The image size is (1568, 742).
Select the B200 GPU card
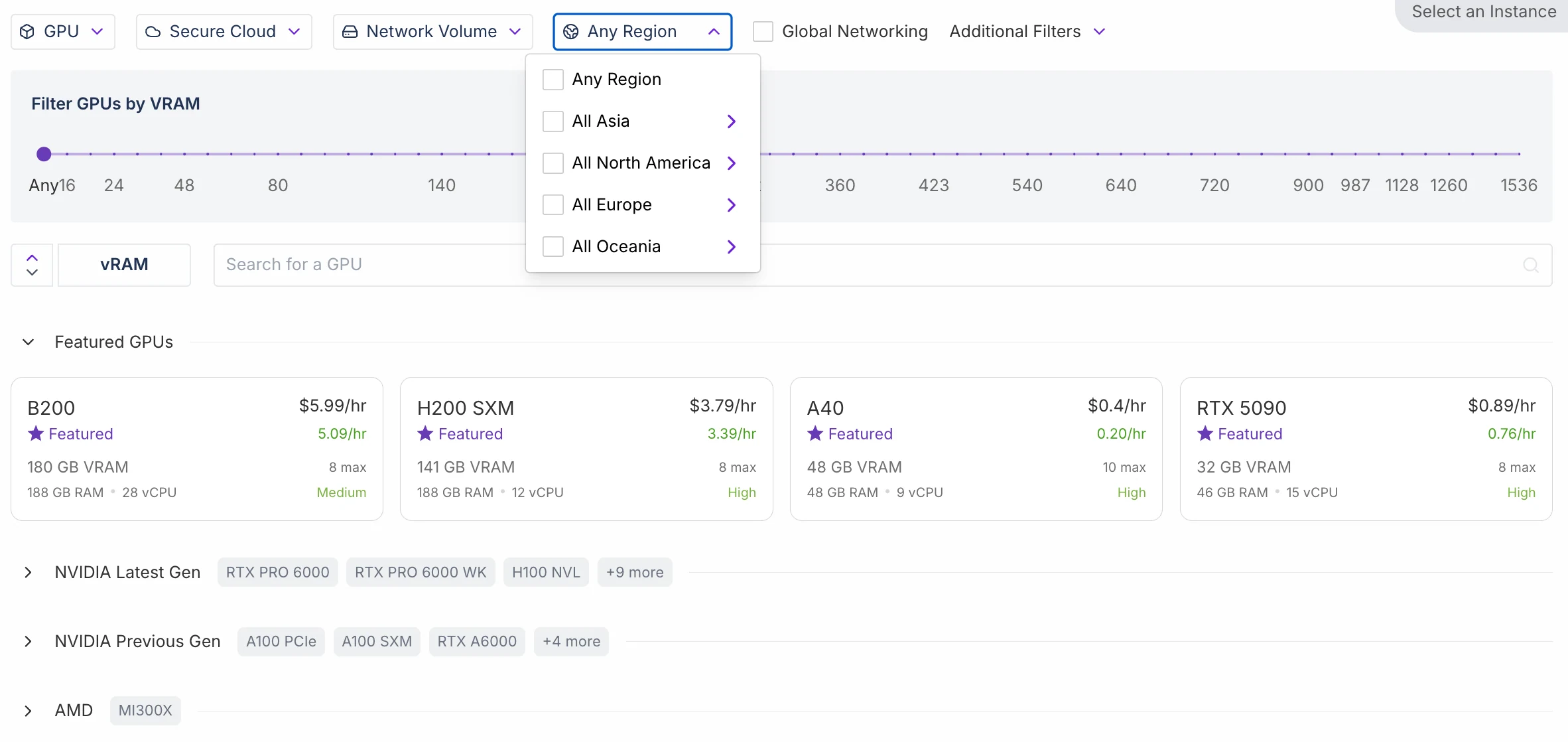pos(197,449)
